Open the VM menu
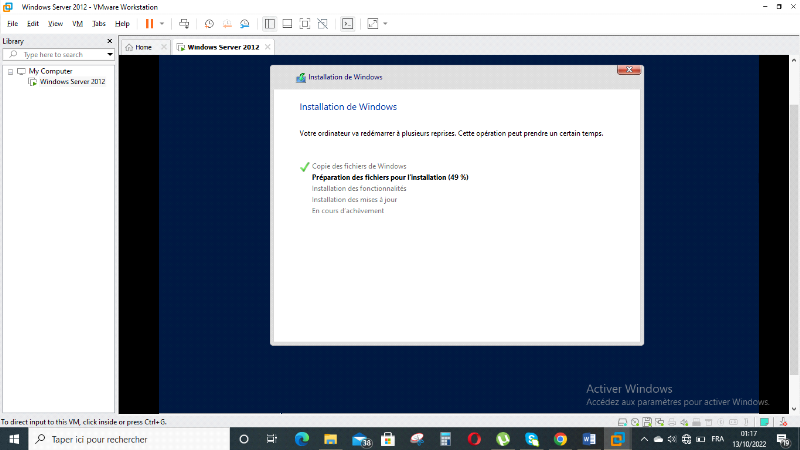 click(x=77, y=23)
